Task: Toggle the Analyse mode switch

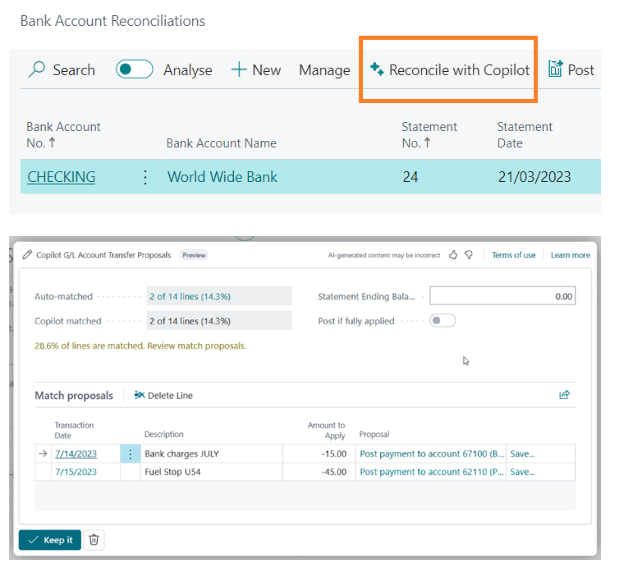Action: (134, 69)
